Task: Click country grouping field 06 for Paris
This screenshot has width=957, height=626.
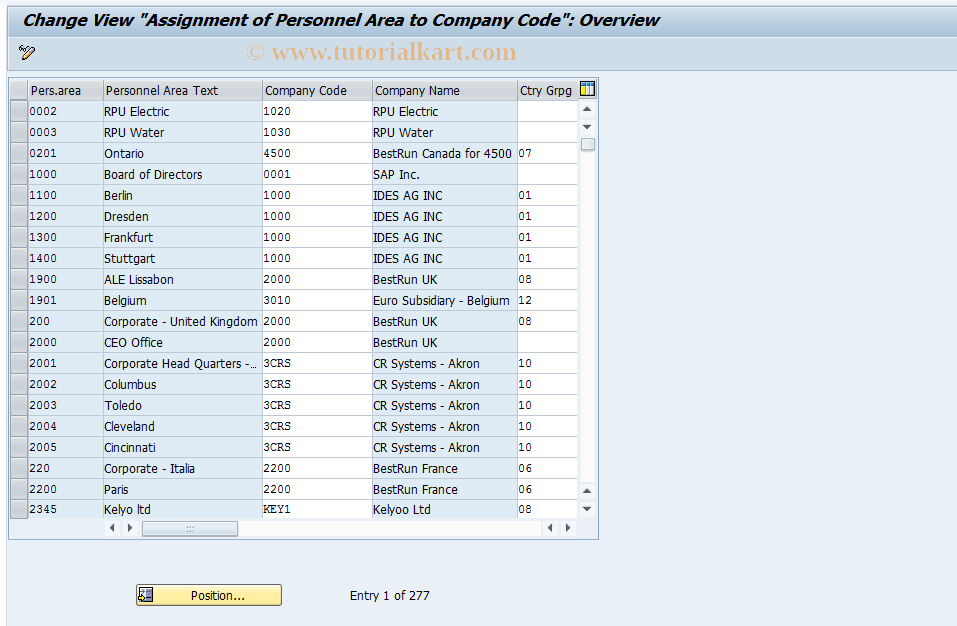Action: pos(547,489)
